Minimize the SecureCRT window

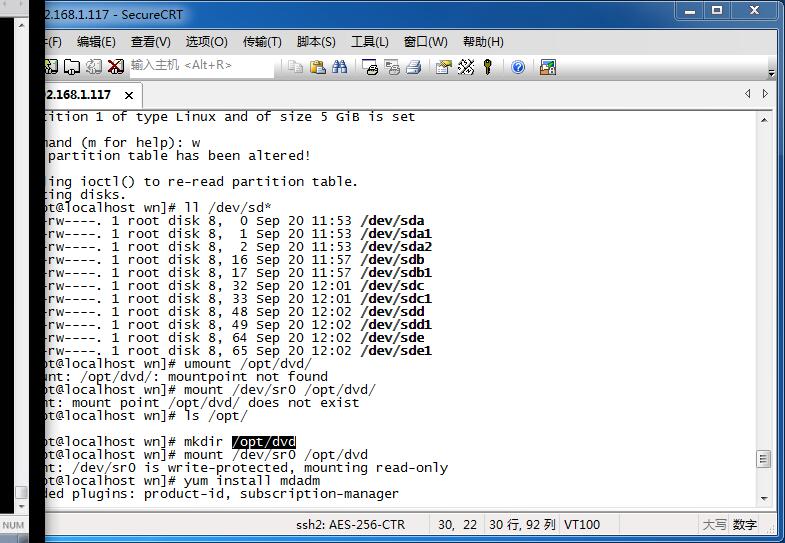[690, 11]
